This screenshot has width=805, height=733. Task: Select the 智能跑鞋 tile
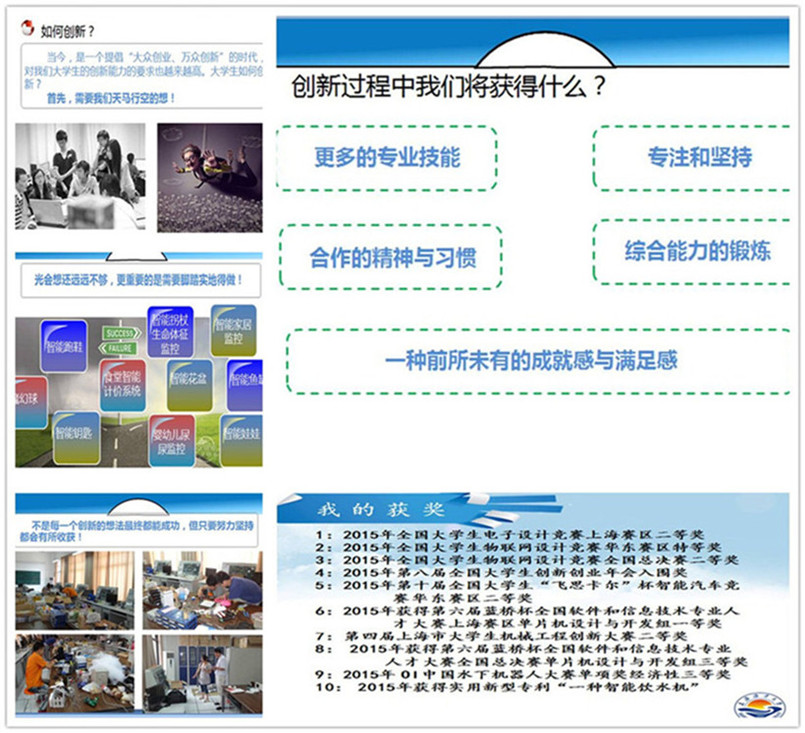64,348
